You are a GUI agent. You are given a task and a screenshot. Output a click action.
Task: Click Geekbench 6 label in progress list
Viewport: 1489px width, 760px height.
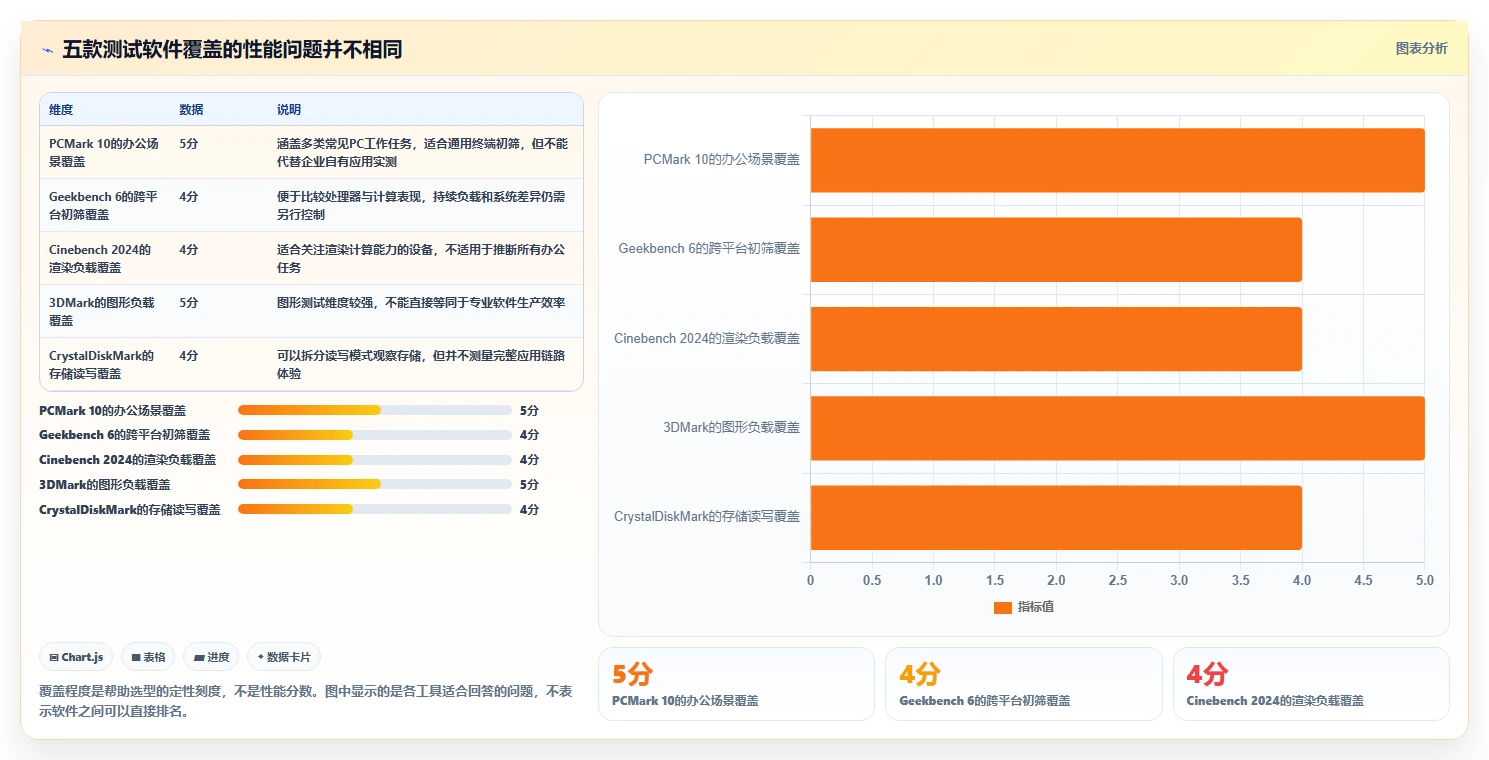[125, 435]
